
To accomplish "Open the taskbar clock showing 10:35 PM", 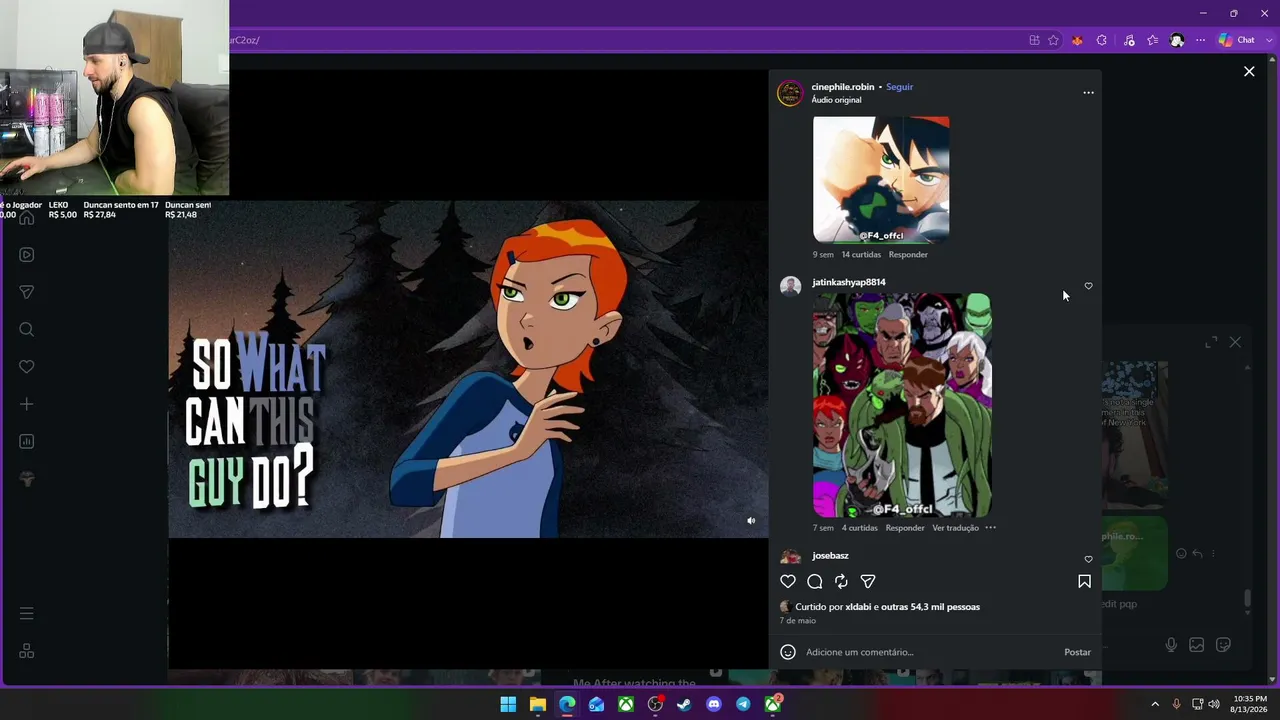I will click(1250, 704).
